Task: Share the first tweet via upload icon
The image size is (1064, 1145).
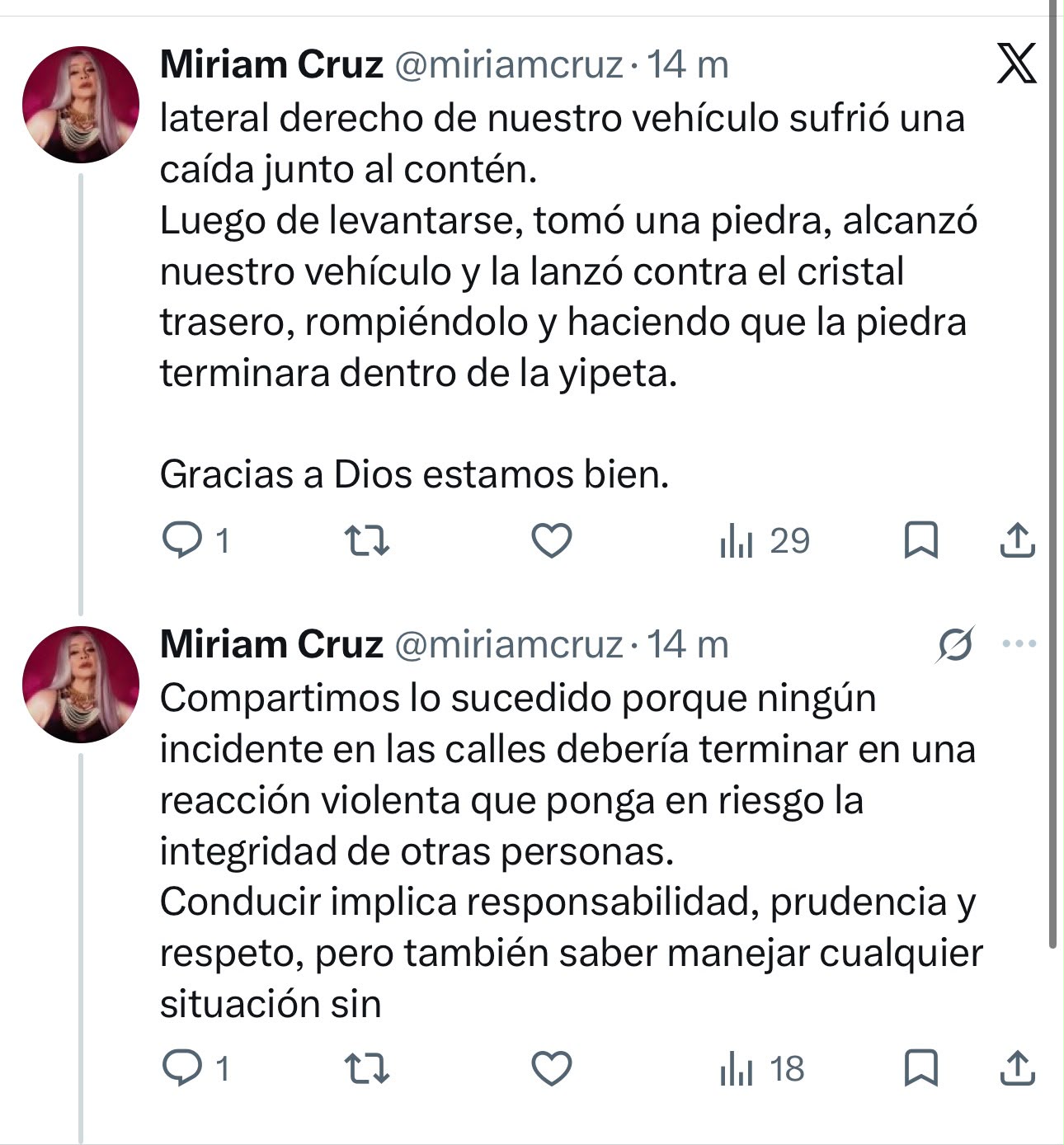Action: [x=1017, y=540]
